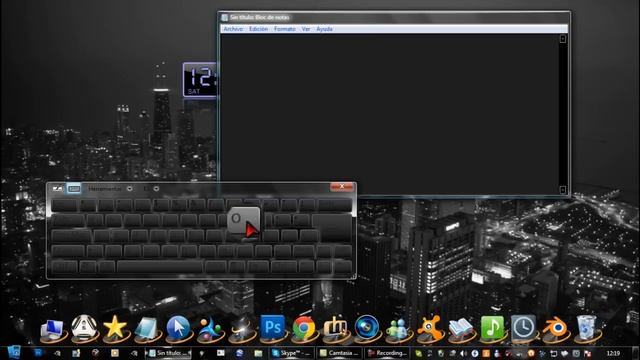Switch to the Recording taskbar button
Image resolution: width=640 pixels, height=360 pixels.
pos(387,353)
